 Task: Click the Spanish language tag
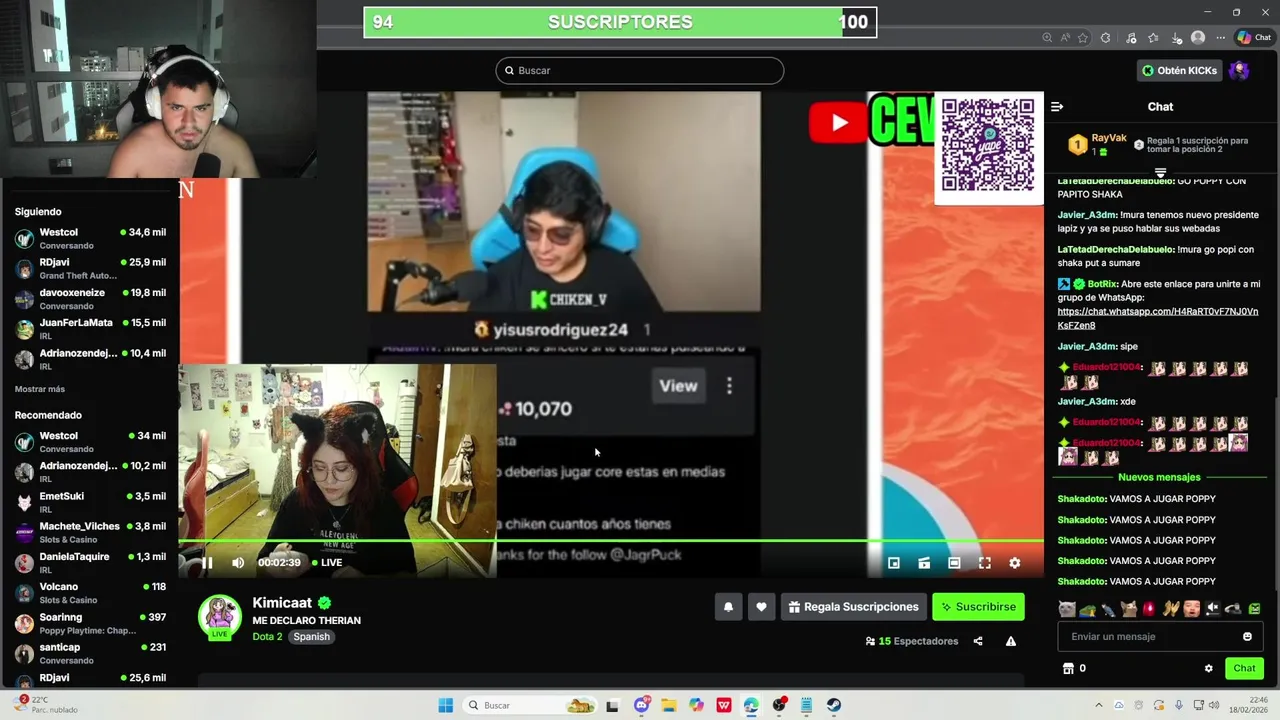(x=311, y=637)
